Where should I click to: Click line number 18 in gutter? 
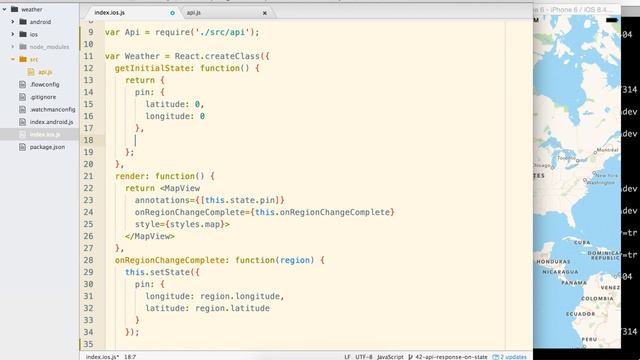pos(89,140)
